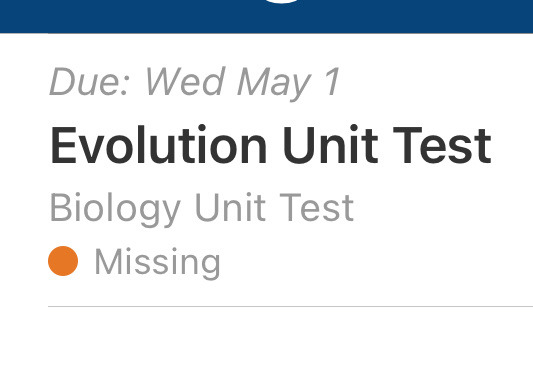Click the word Evolution in bold title
Screen dimensions: 533x389
pyautogui.click(x=159, y=145)
